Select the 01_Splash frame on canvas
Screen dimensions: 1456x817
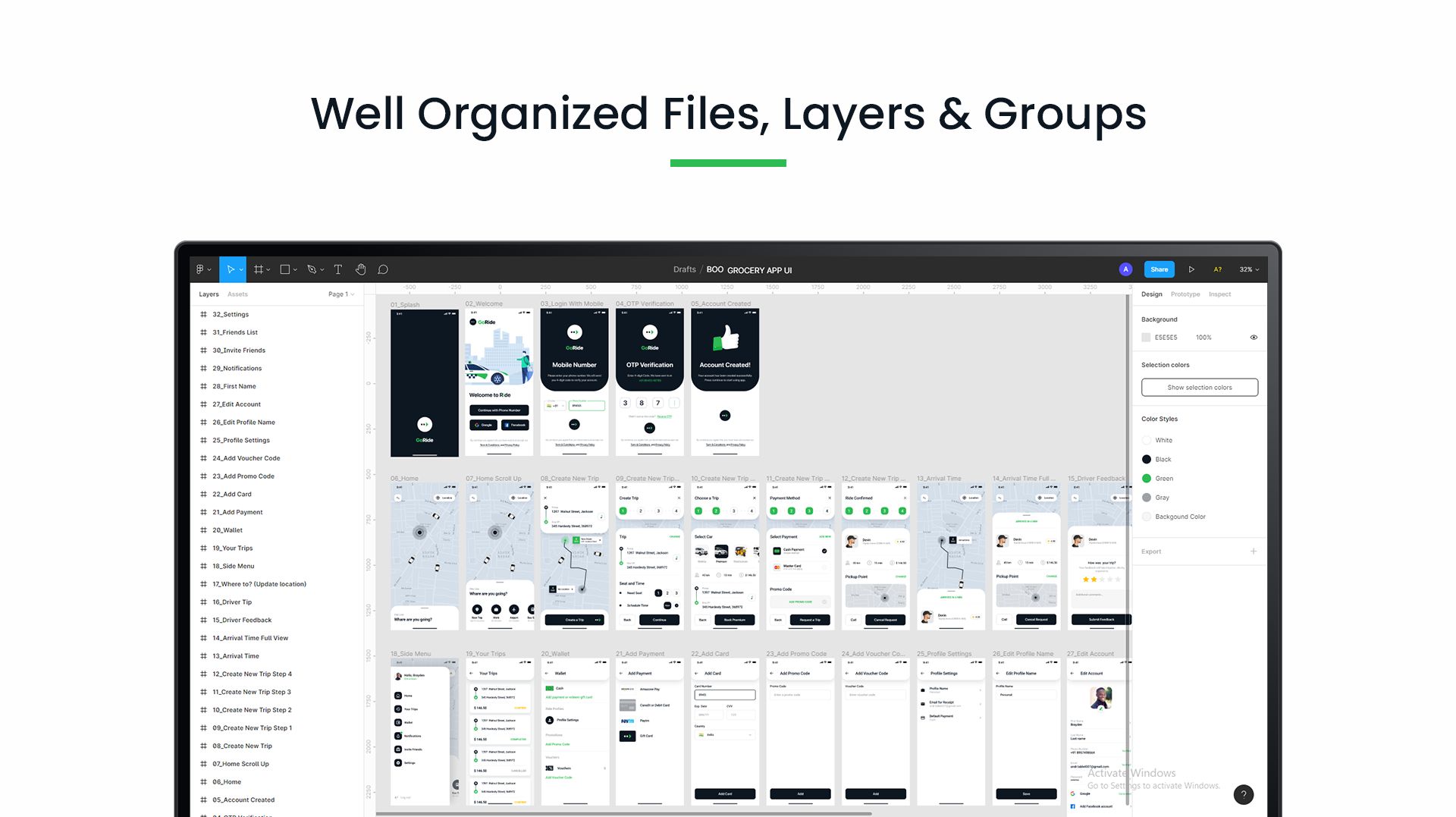[425, 382]
